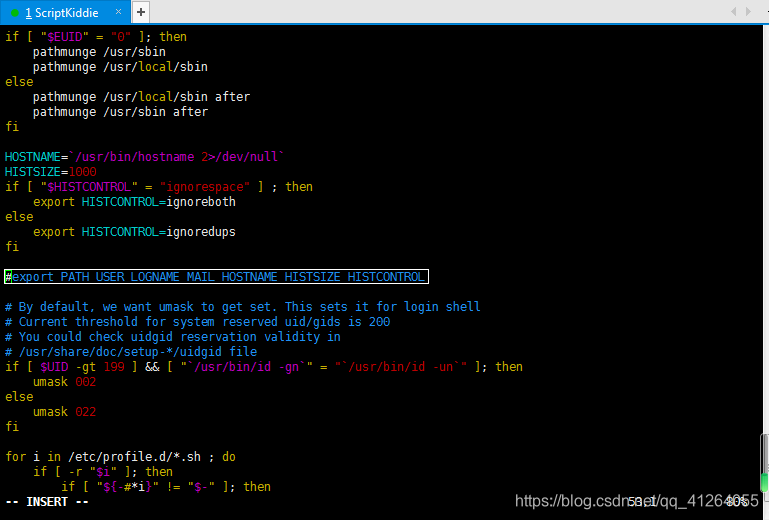Place cursor on commented export PATH USER line

pyautogui.click(x=216, y=277)
